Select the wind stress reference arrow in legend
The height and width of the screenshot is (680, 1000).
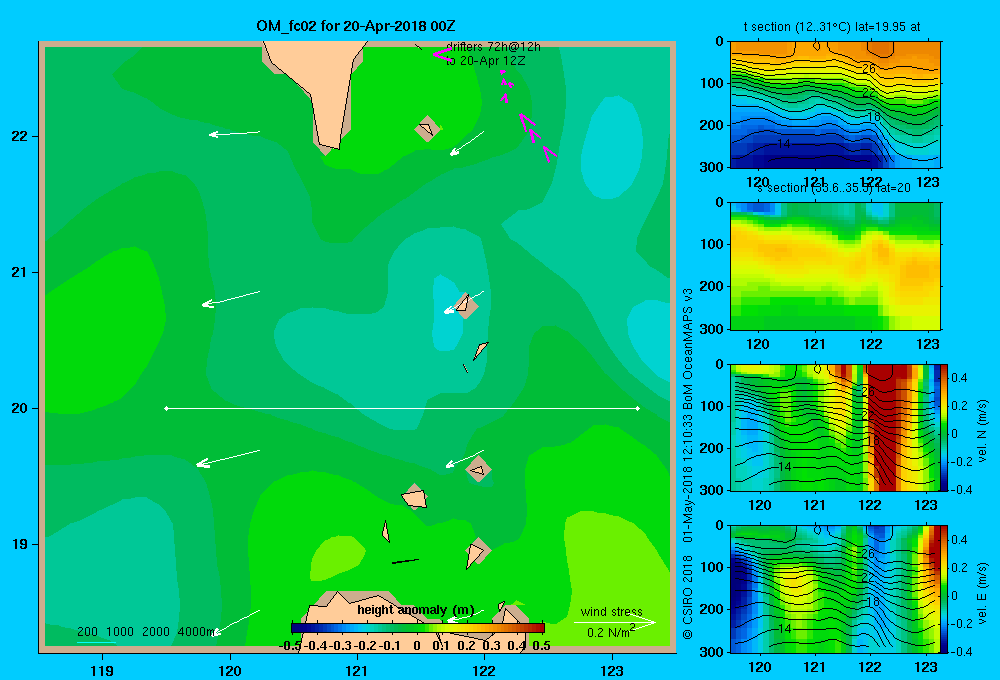tap(614, 623)
